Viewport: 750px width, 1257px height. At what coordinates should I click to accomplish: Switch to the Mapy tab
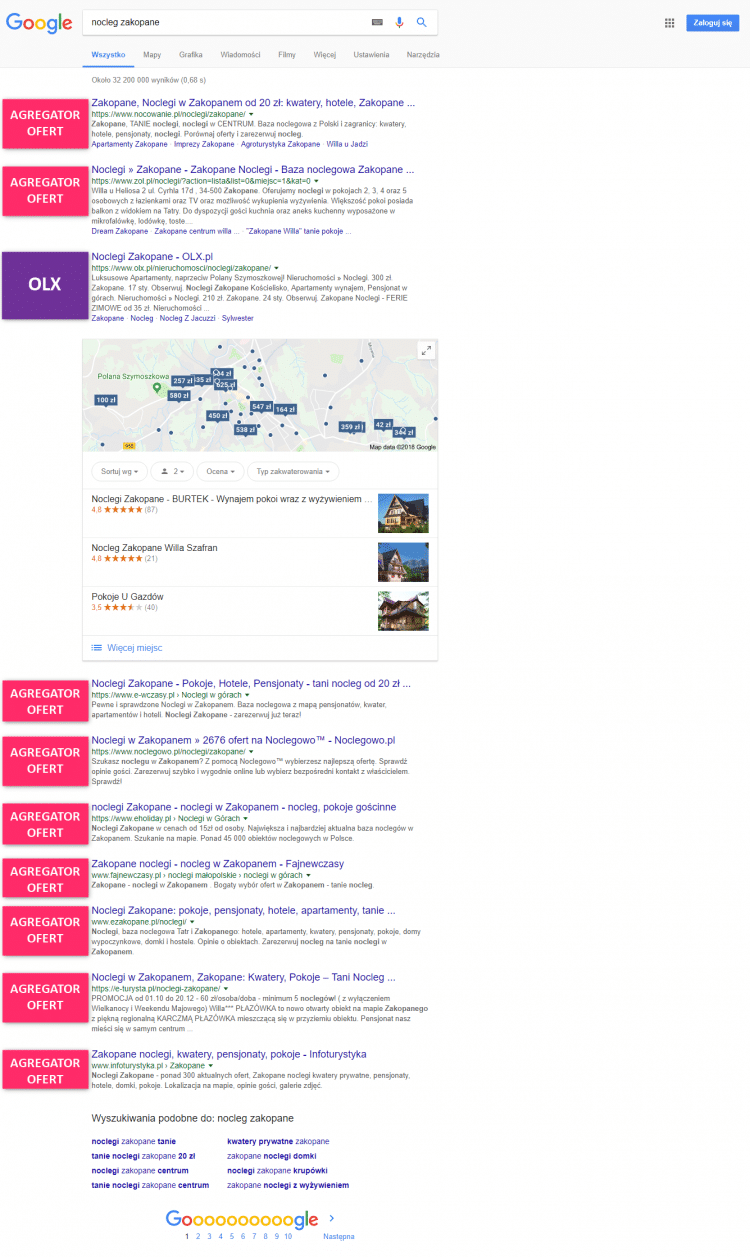click(x=152, y=54)
